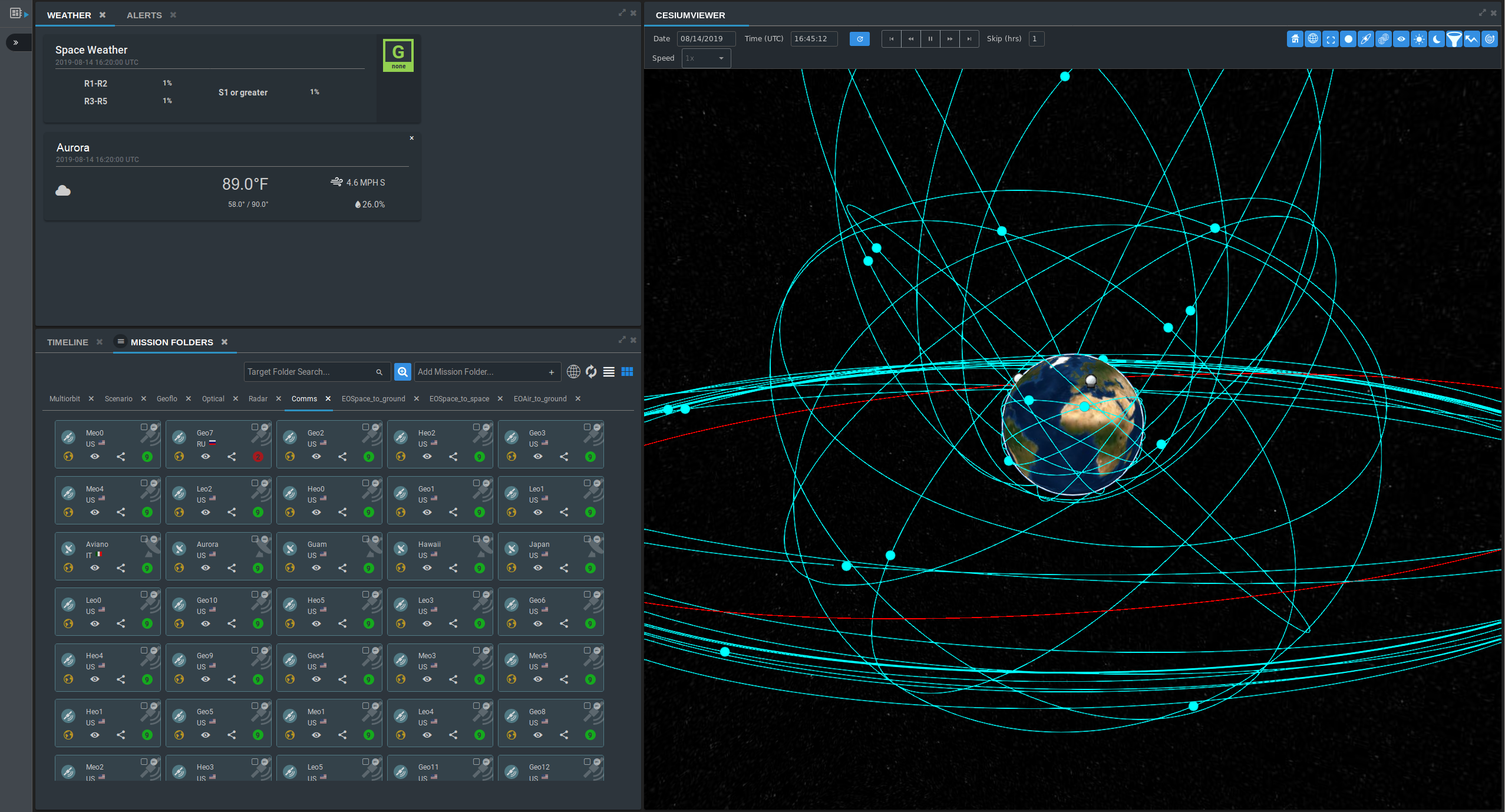Image resolution: width=1505 pixels, height=812 pixels.
Task: Click the green G none space weather badge
Action: [x=398, y=55]
